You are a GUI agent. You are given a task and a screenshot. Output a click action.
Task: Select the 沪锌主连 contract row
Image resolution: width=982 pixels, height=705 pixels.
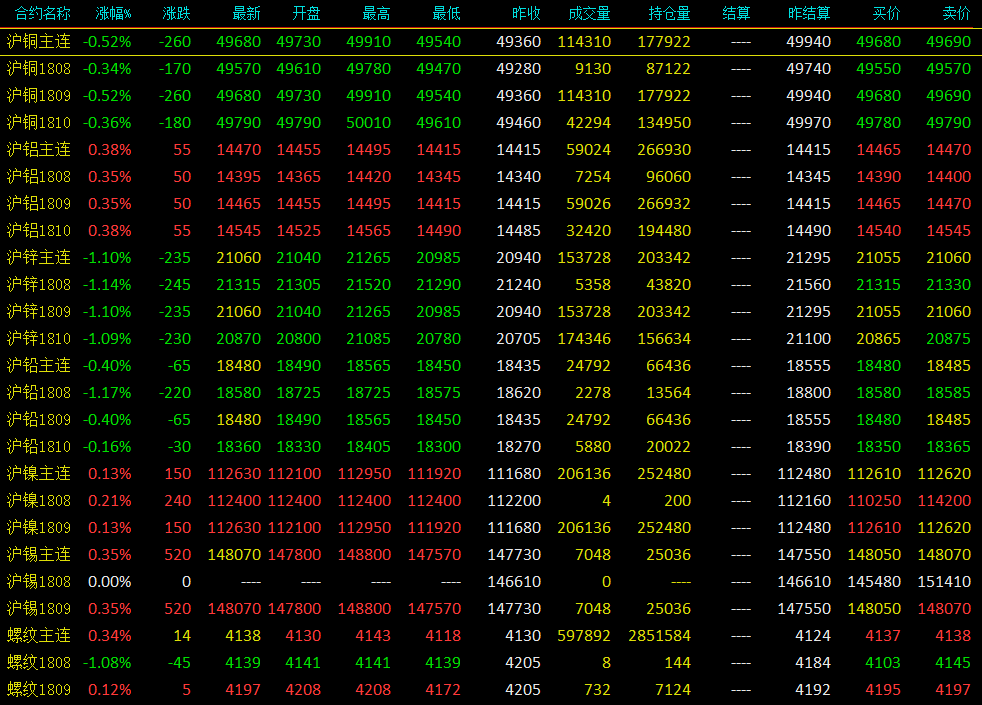pos(491,257)
